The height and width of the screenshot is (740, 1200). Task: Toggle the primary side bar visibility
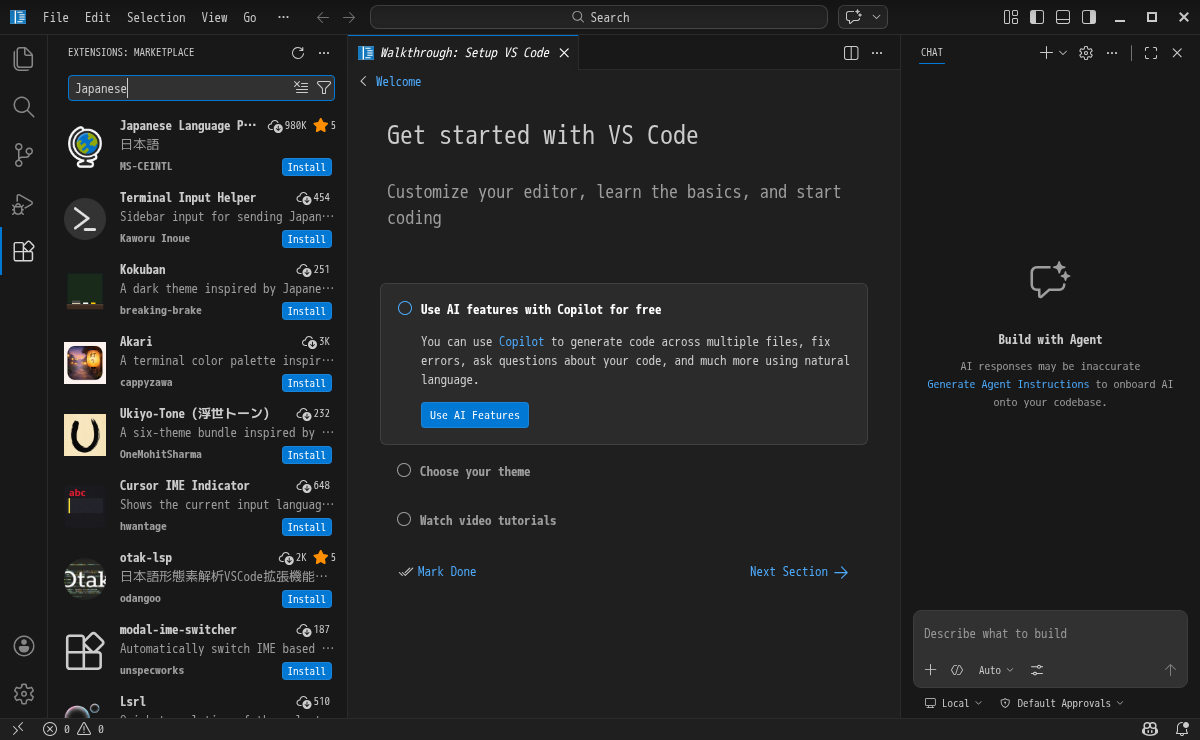(1037, 17)
